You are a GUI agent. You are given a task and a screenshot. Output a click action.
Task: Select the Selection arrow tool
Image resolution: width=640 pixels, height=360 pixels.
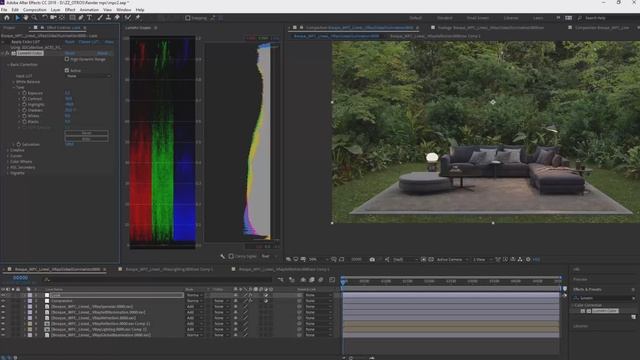coord(17,18)
